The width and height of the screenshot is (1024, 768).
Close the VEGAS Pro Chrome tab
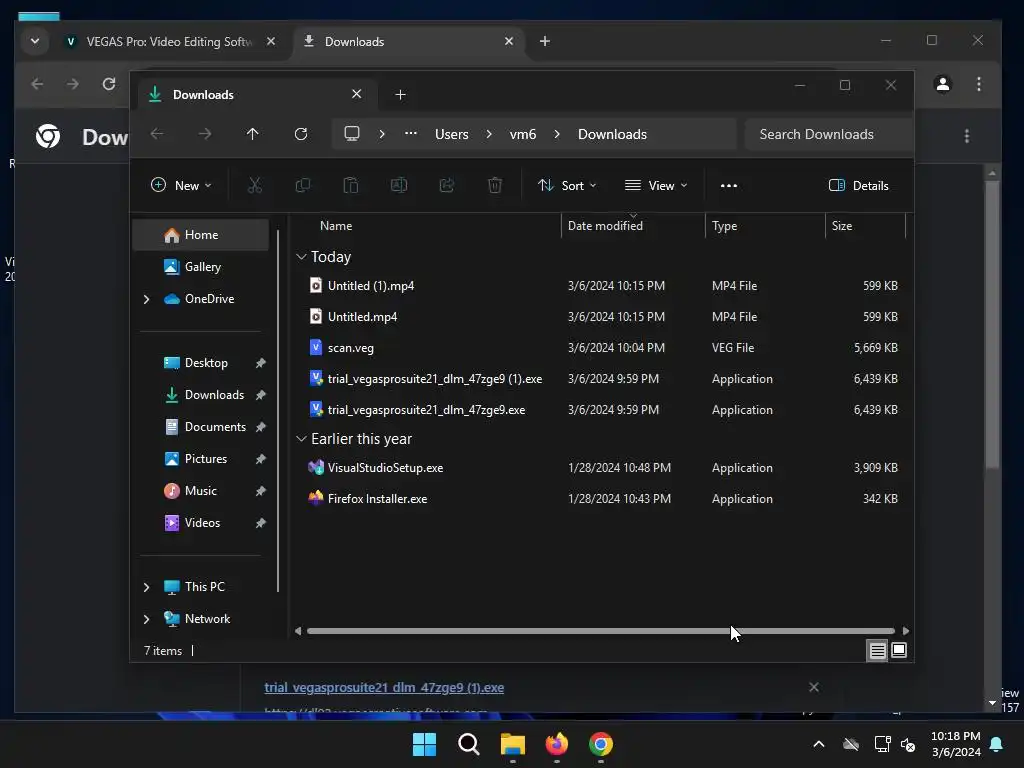pos(271,41)
